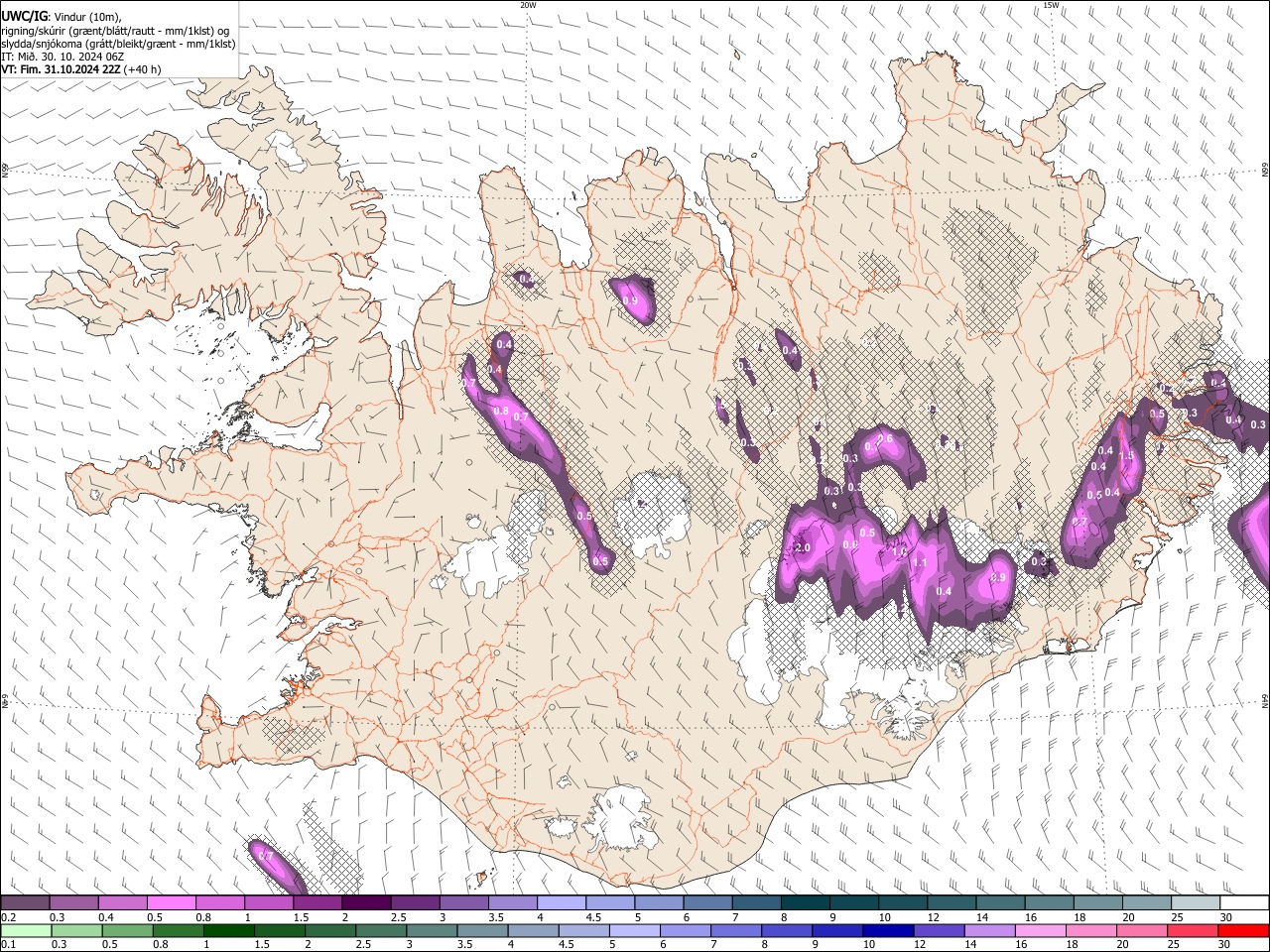Image resolution: width=1270 pixels, height=952 pixels.
Task: Click the initial time line 'IT: Mið. 30. 10. 2024 06Z'
Action: click(x=62, y=57)
